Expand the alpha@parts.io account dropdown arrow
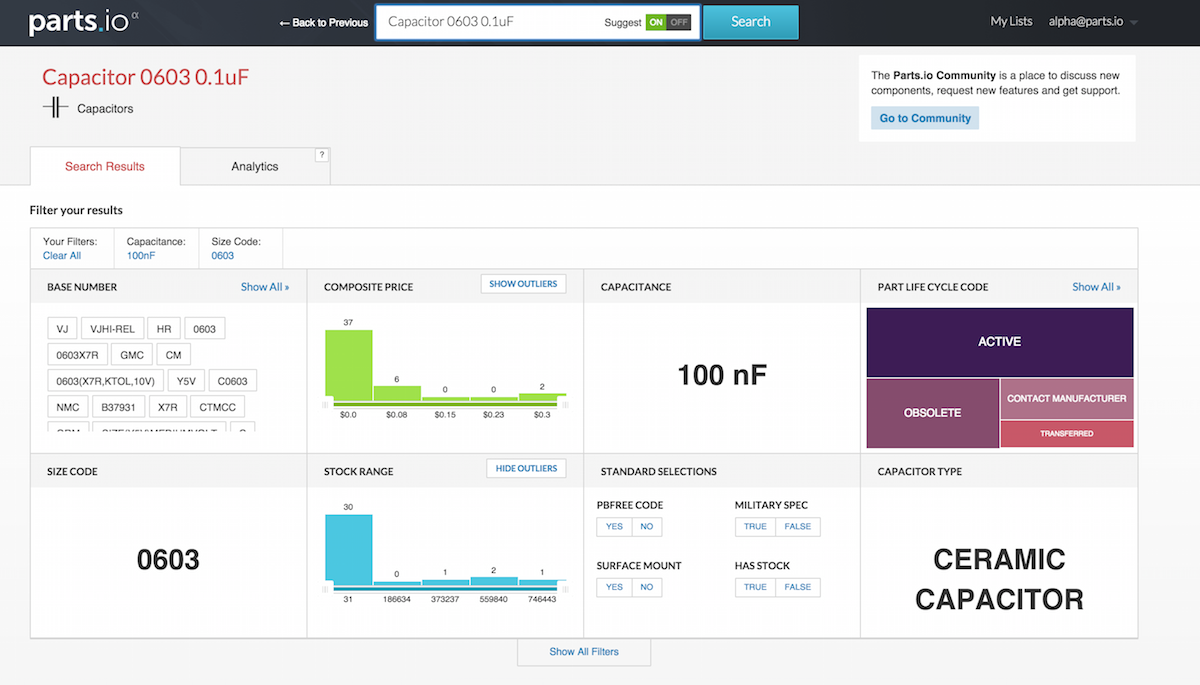The height and width of the screenshot is (685, 1200). pos(1134,23)
